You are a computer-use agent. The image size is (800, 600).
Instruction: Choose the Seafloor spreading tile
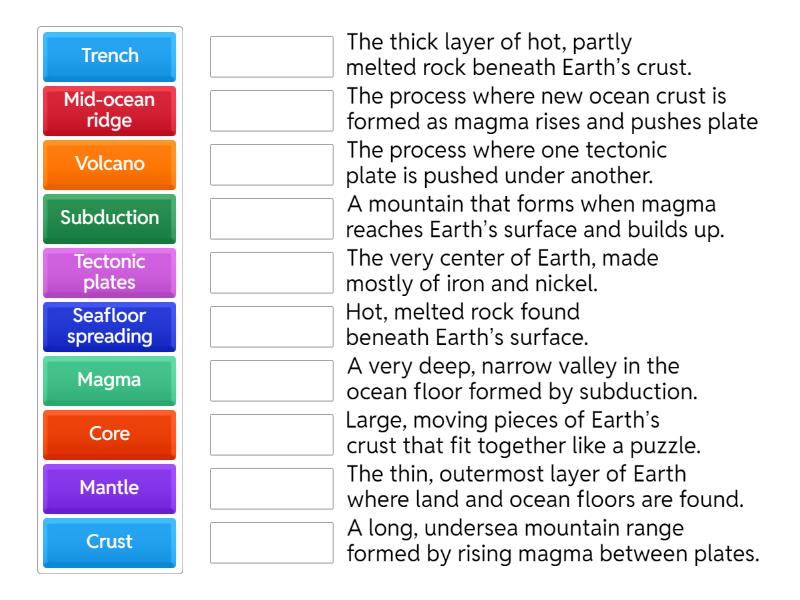[110, 326]
